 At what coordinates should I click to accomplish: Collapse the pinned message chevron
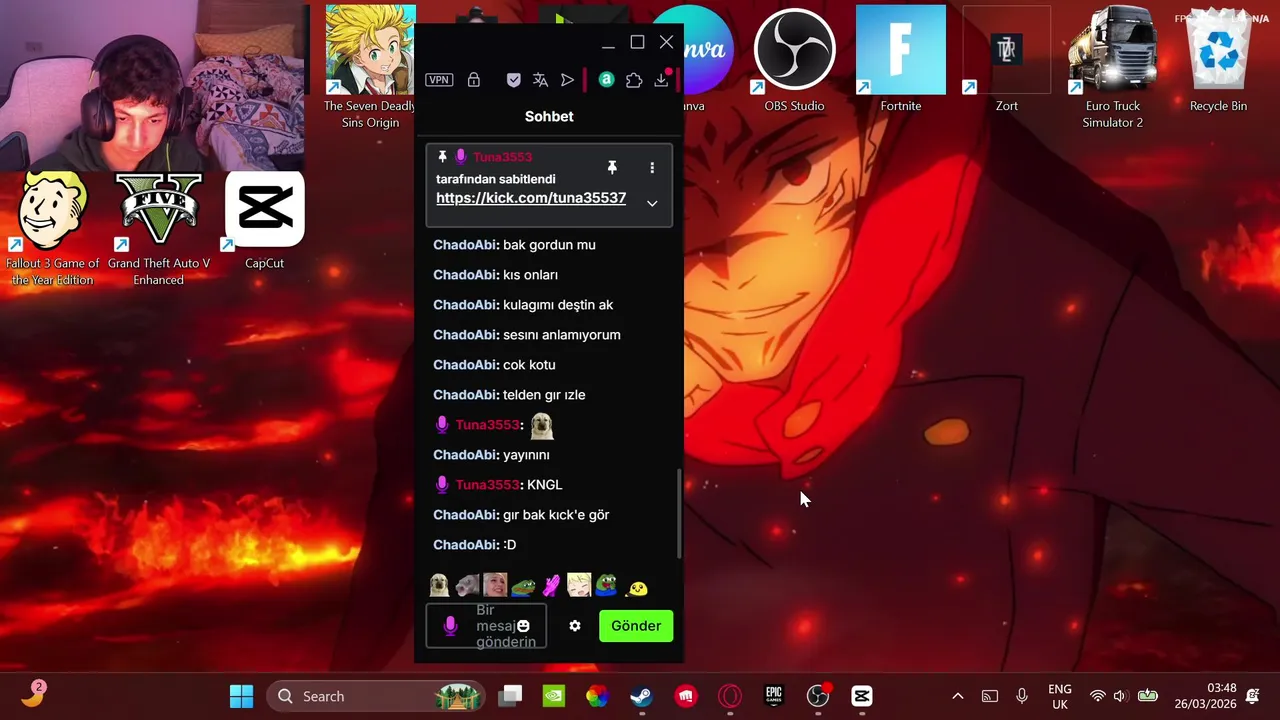pyautogui.click(x=652, y=203)
